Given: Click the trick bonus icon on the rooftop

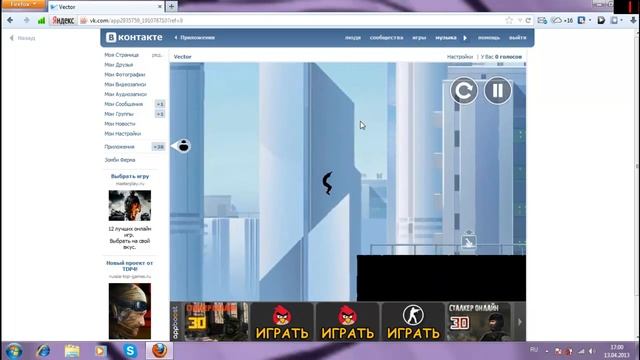Looking at the screenshot, I should (x=469, y=242).
